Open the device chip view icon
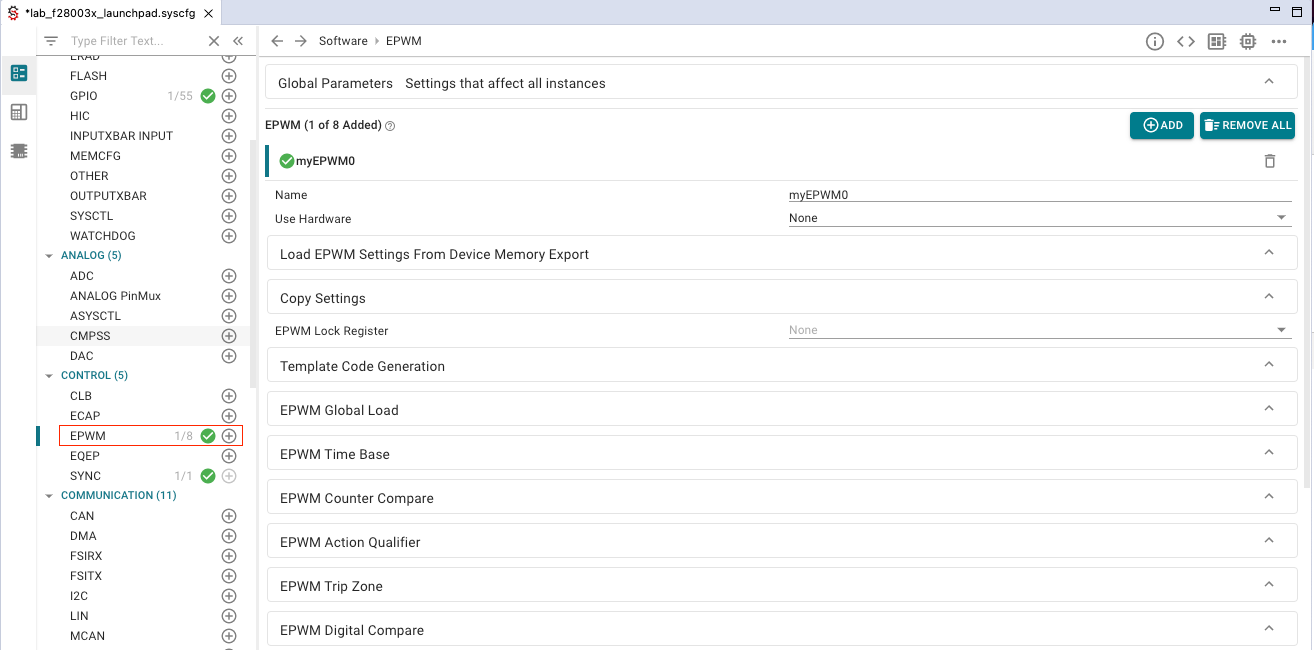Screen dimensions: 1314x650 1247,41
